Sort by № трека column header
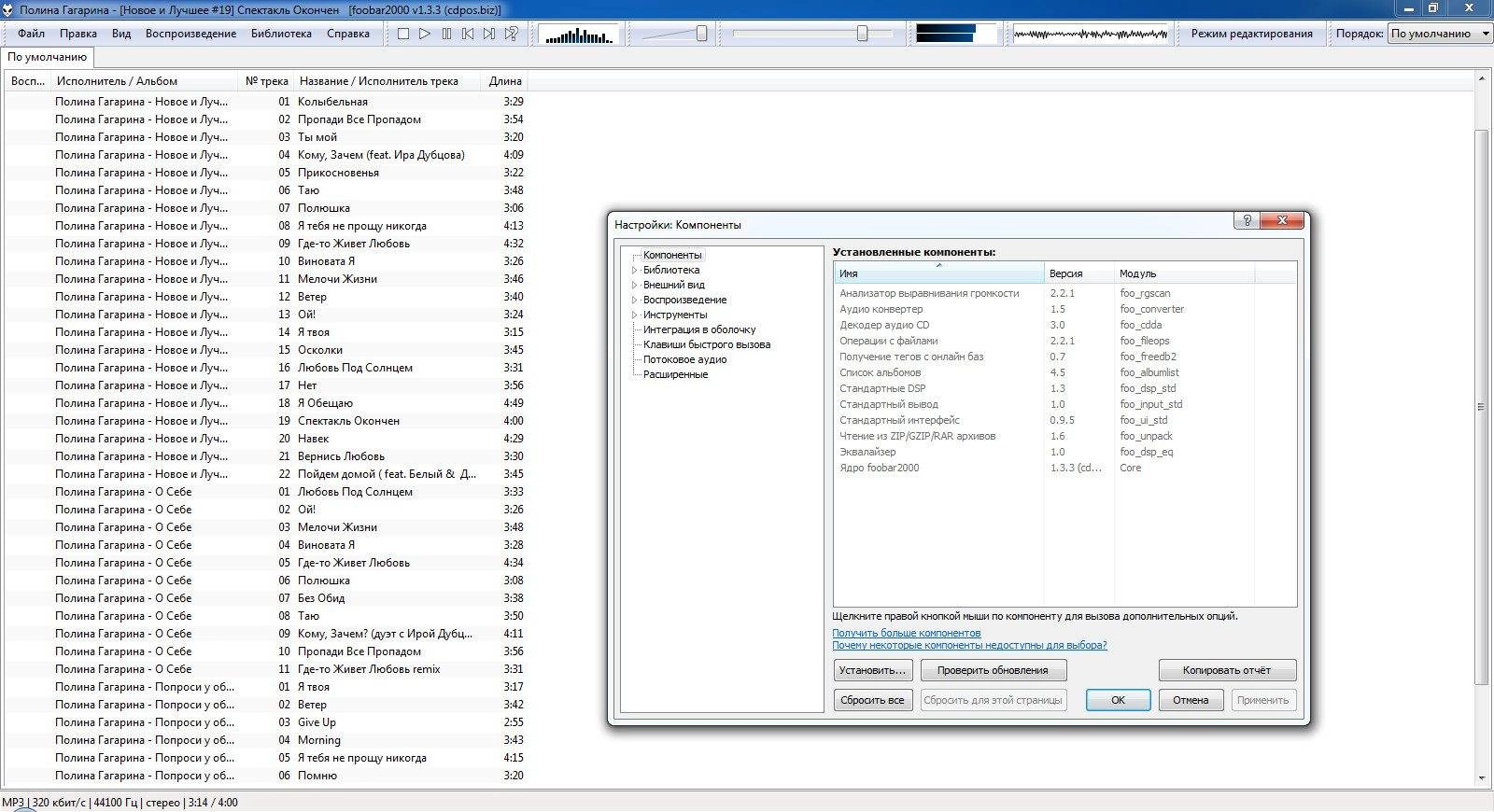Screen dimensions: 1494x812 [266, 81]
